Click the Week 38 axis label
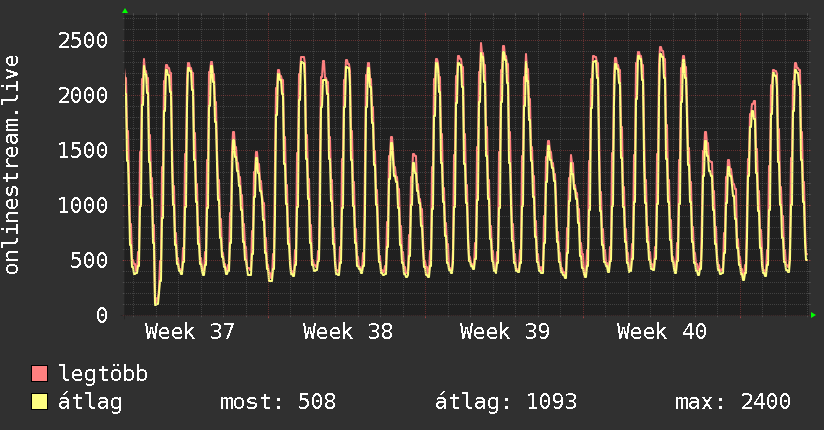 tap(347, 332)
